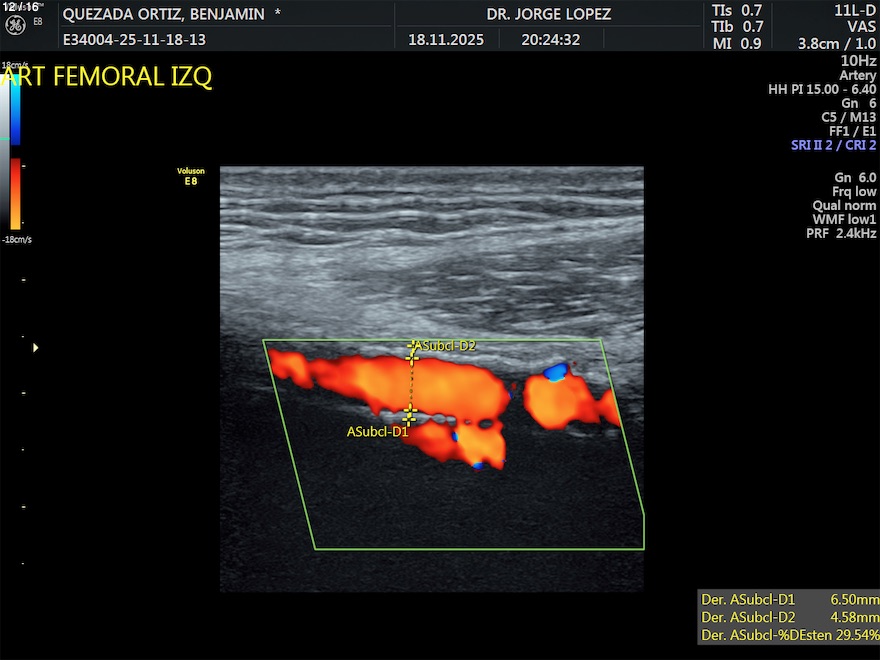Click the Der. ASubcl-D1 6.50mm result row
Viewport: 880px width, 660px height.
pos(789,599)
